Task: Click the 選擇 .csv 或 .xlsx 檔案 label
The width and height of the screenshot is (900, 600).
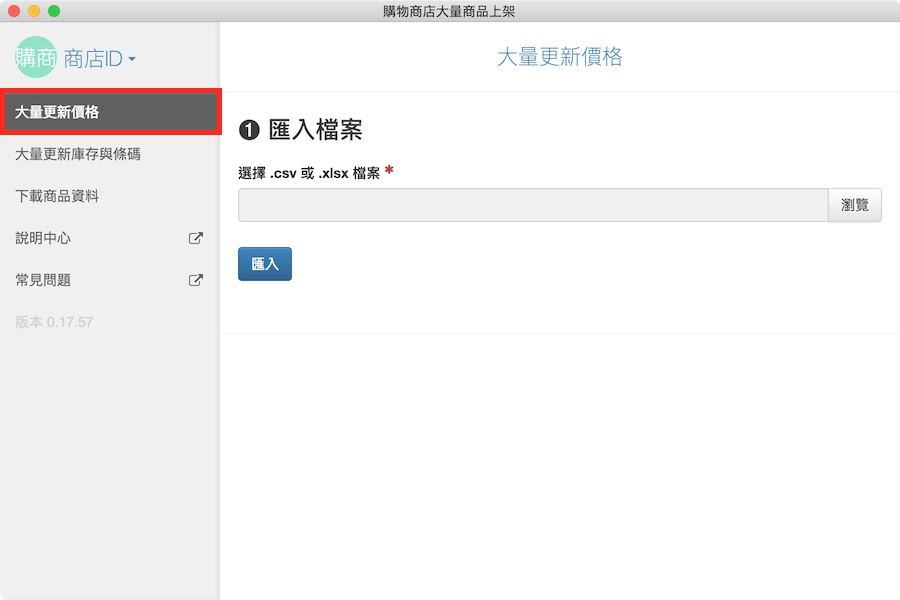Action: tap(309, 173)
